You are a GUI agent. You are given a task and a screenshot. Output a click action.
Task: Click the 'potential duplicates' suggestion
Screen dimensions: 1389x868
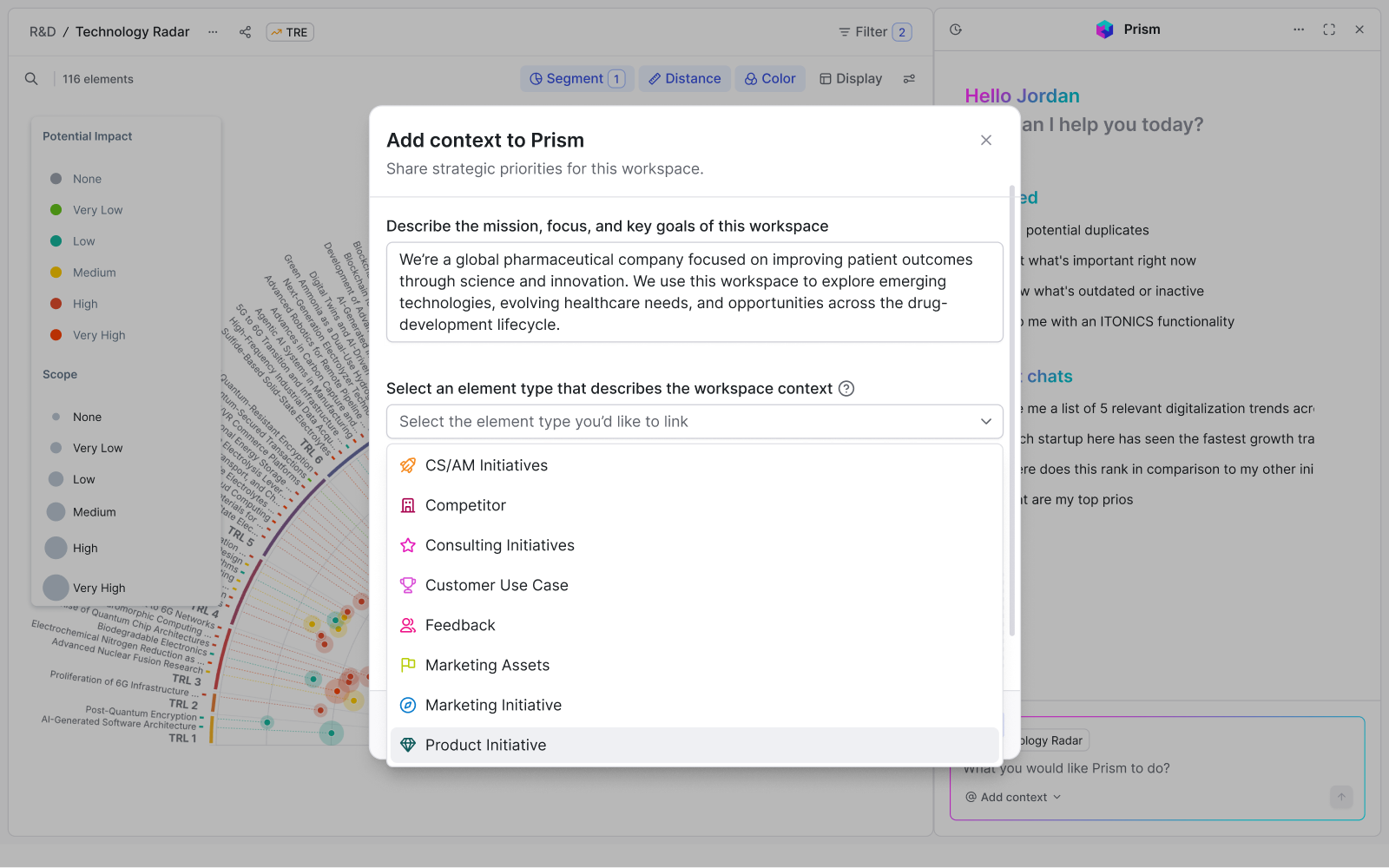coord(1087,230)
